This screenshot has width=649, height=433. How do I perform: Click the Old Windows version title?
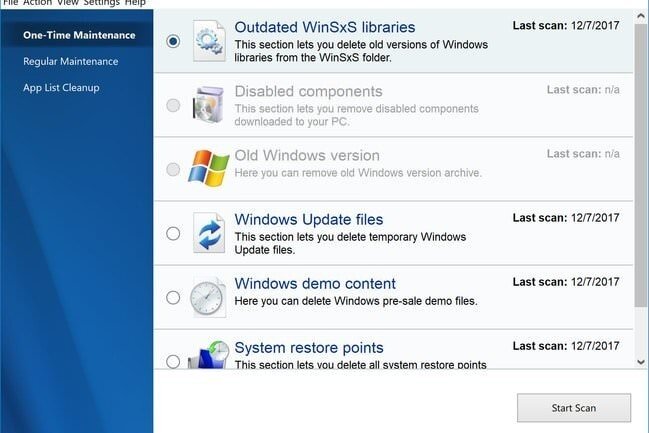[x=307, y=156]
